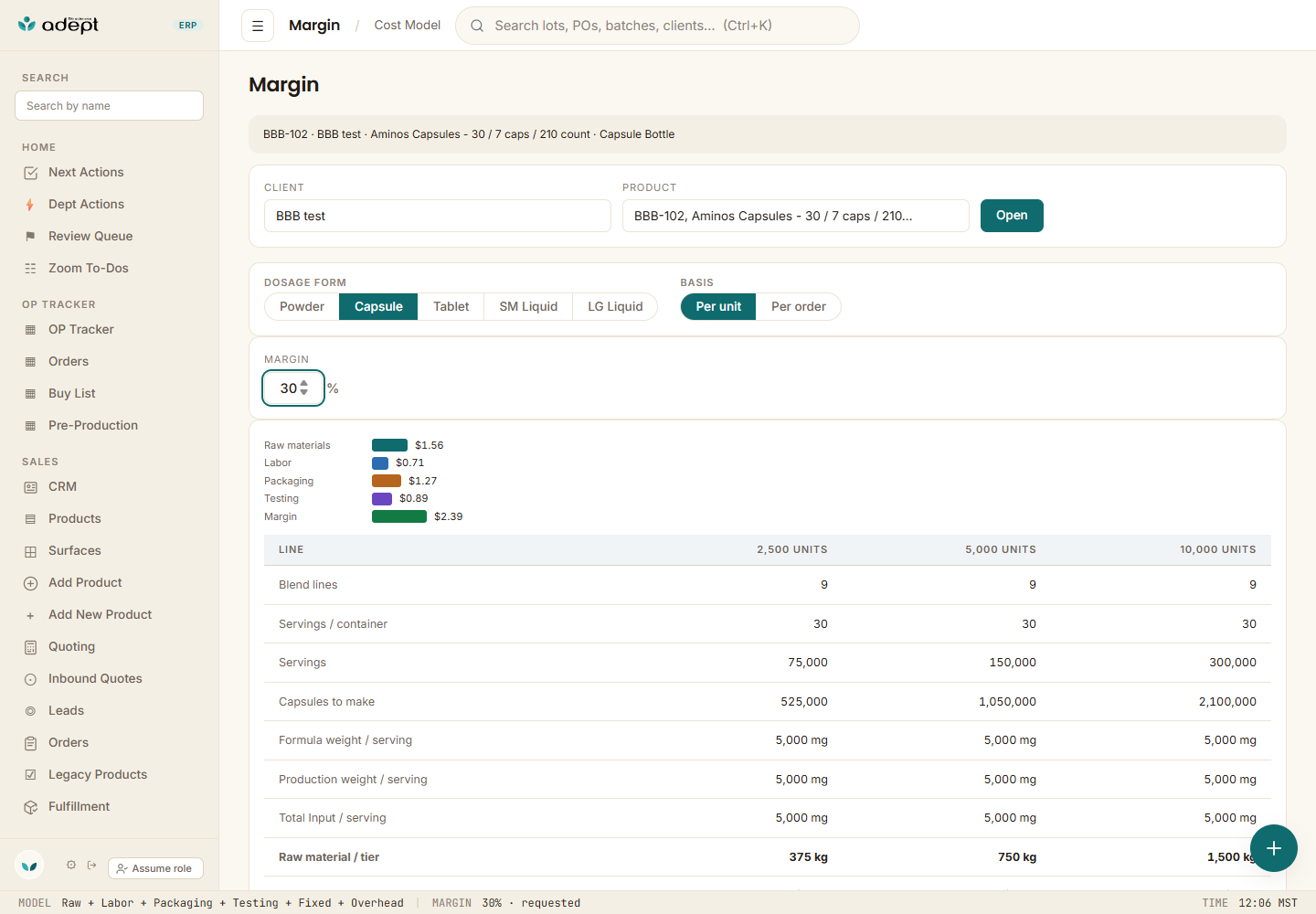This screenshot has width=1316, height=914.
Task: Click the Review Queue flag icon
Action: point(30,237)
